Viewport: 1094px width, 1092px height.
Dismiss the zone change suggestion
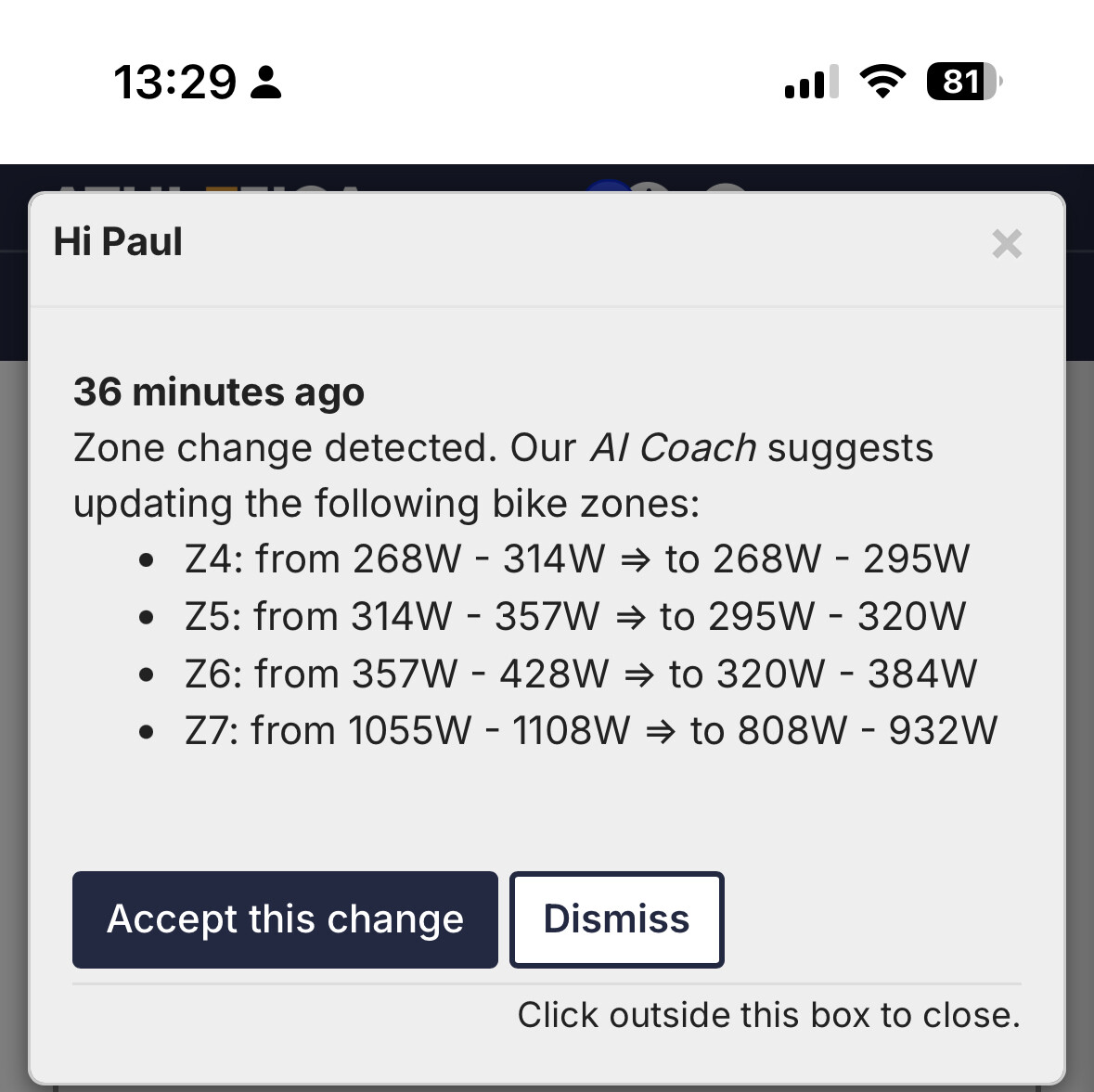click(x=616, y=919)
